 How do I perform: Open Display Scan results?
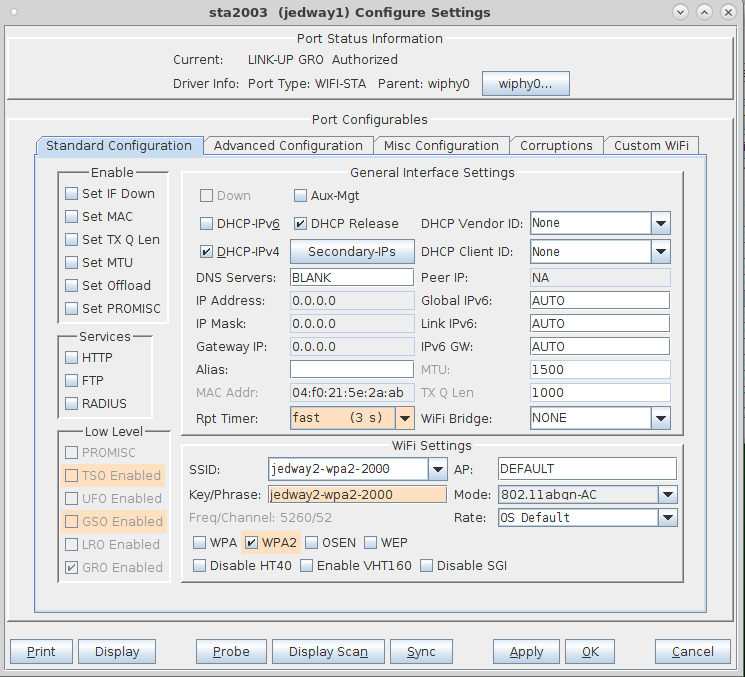point(328,651)
